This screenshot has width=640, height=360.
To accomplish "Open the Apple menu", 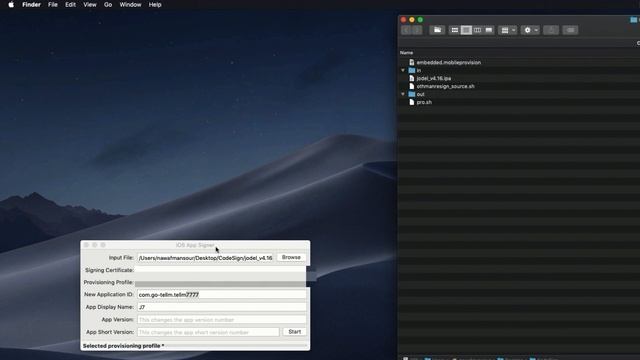I will click(x=11, y=5).
